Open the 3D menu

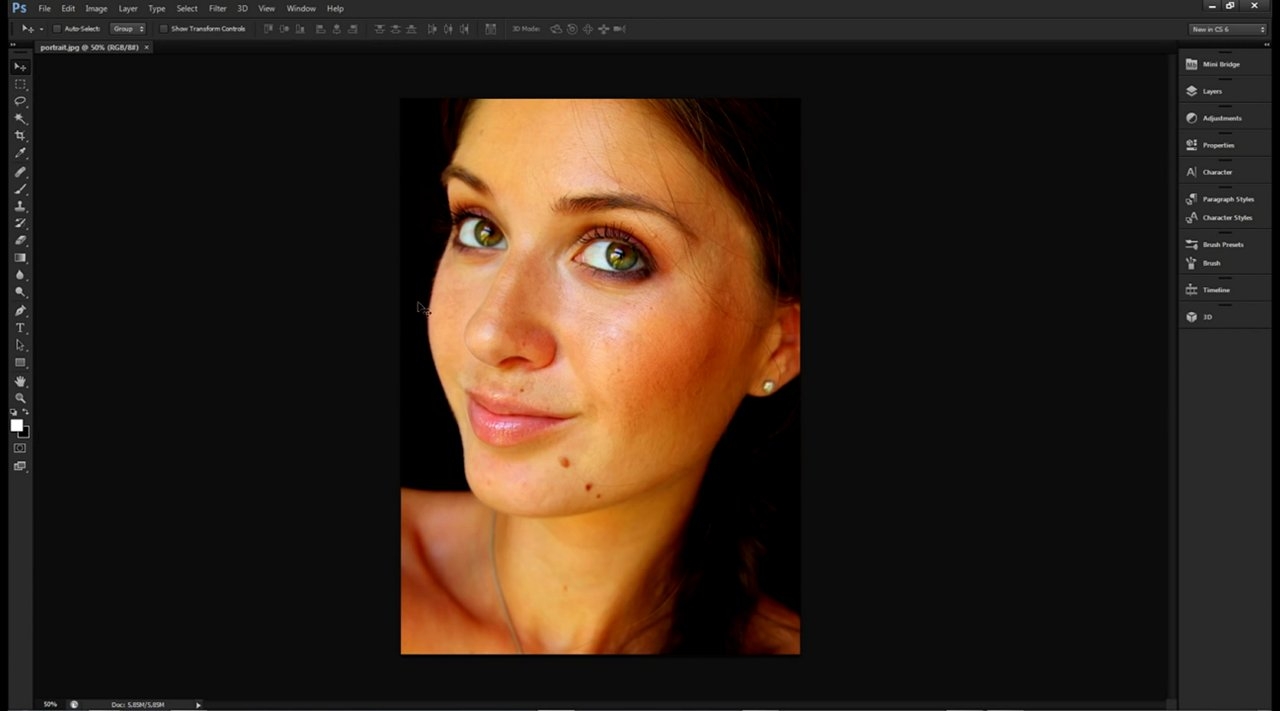tap(242, 8)
